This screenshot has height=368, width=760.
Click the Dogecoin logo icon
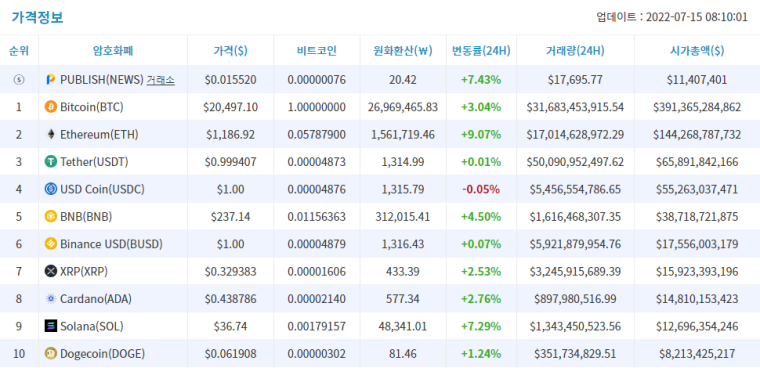(50, 354)
